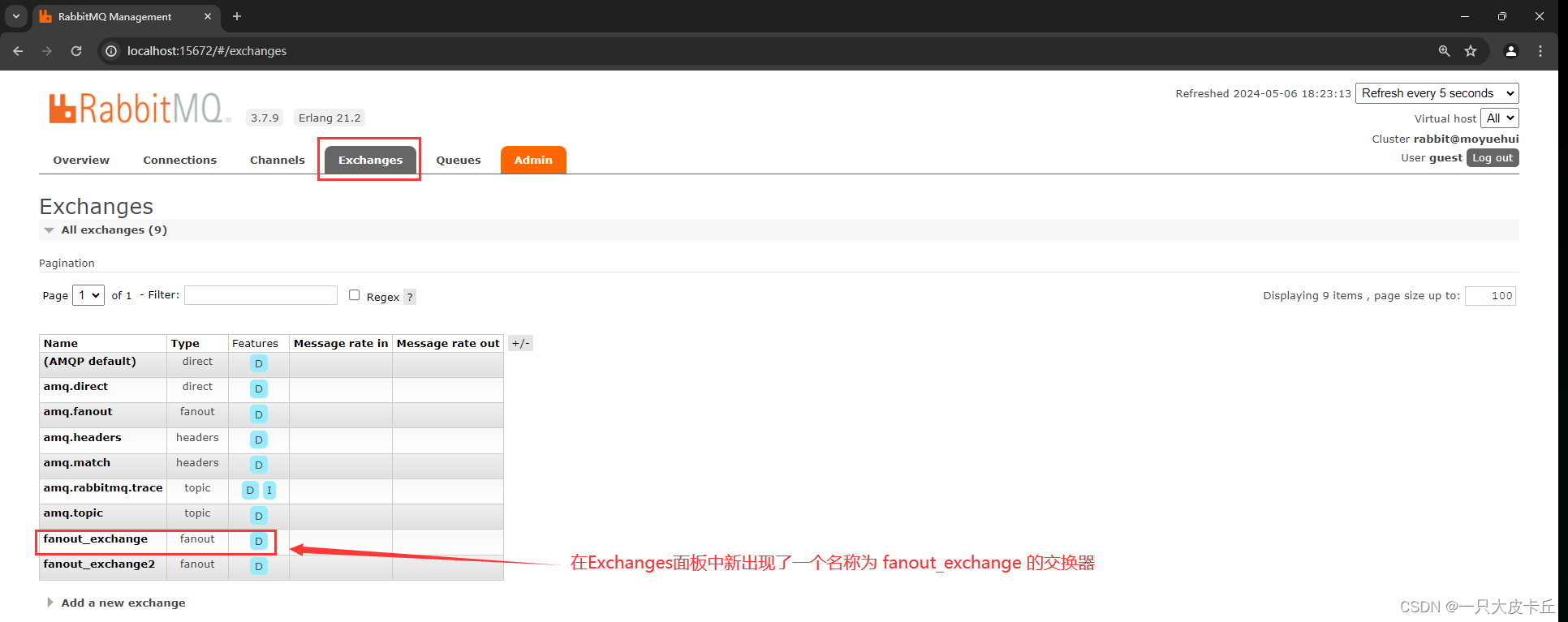Open the amq.rabbitmq.trace exchange

point(103,488)
